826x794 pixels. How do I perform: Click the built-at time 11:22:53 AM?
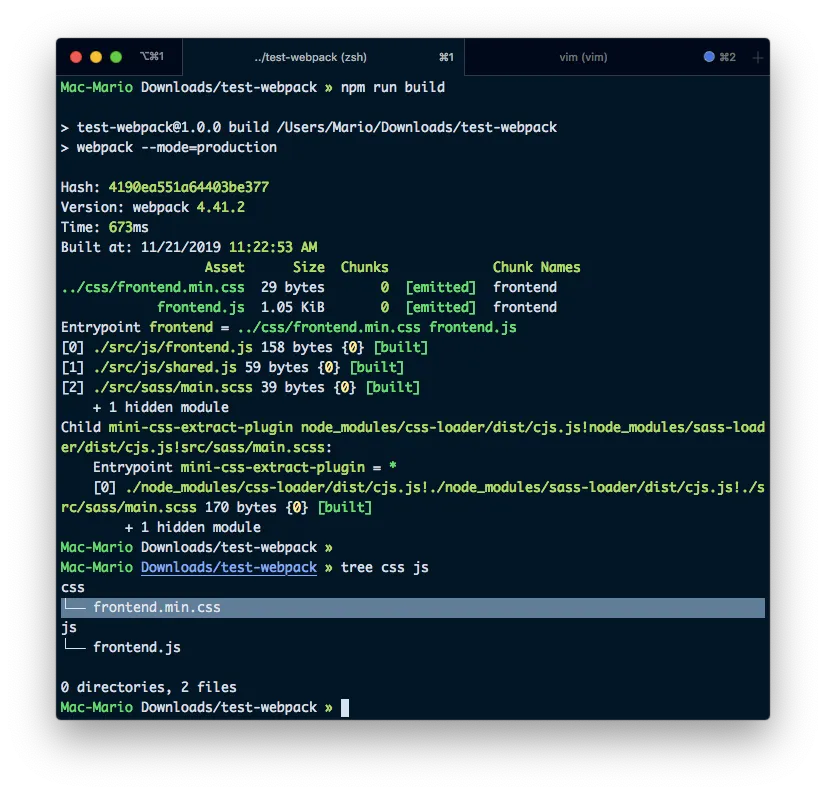tap(273, 248)
